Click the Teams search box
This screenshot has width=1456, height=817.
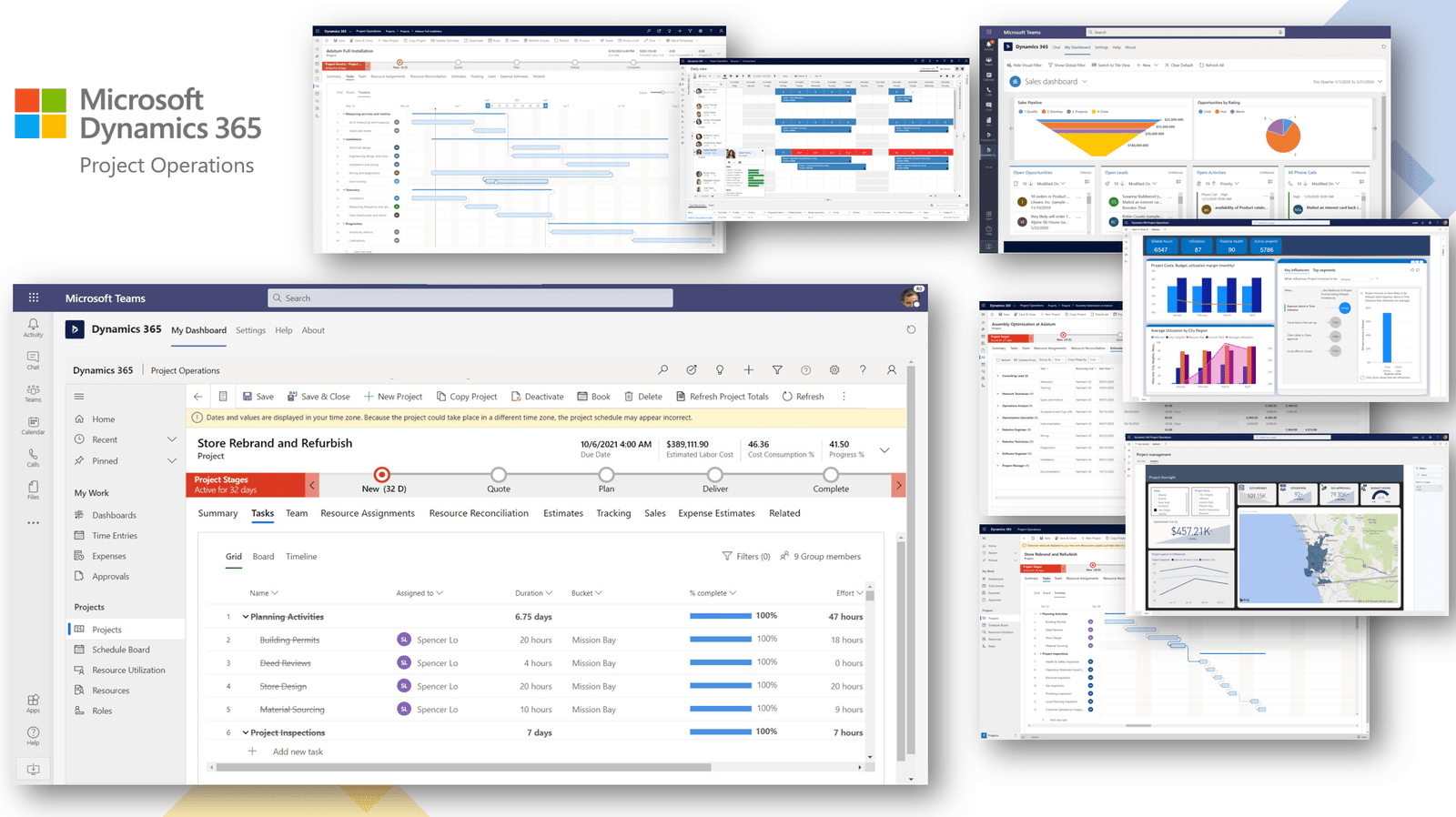(470, 298)
